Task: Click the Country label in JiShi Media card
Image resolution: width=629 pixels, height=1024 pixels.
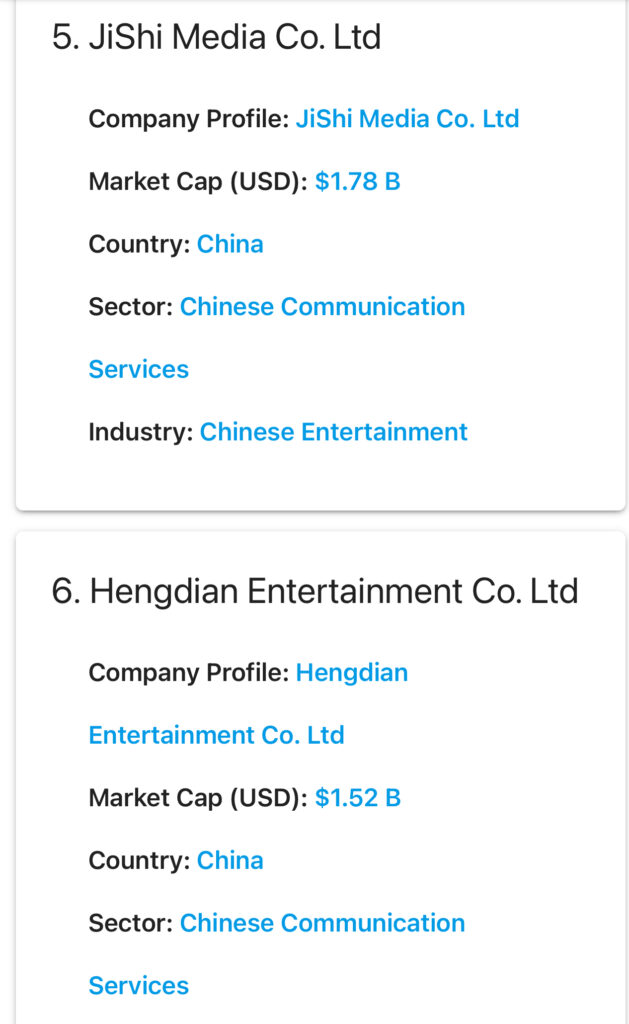Action: tap(139, 244)
